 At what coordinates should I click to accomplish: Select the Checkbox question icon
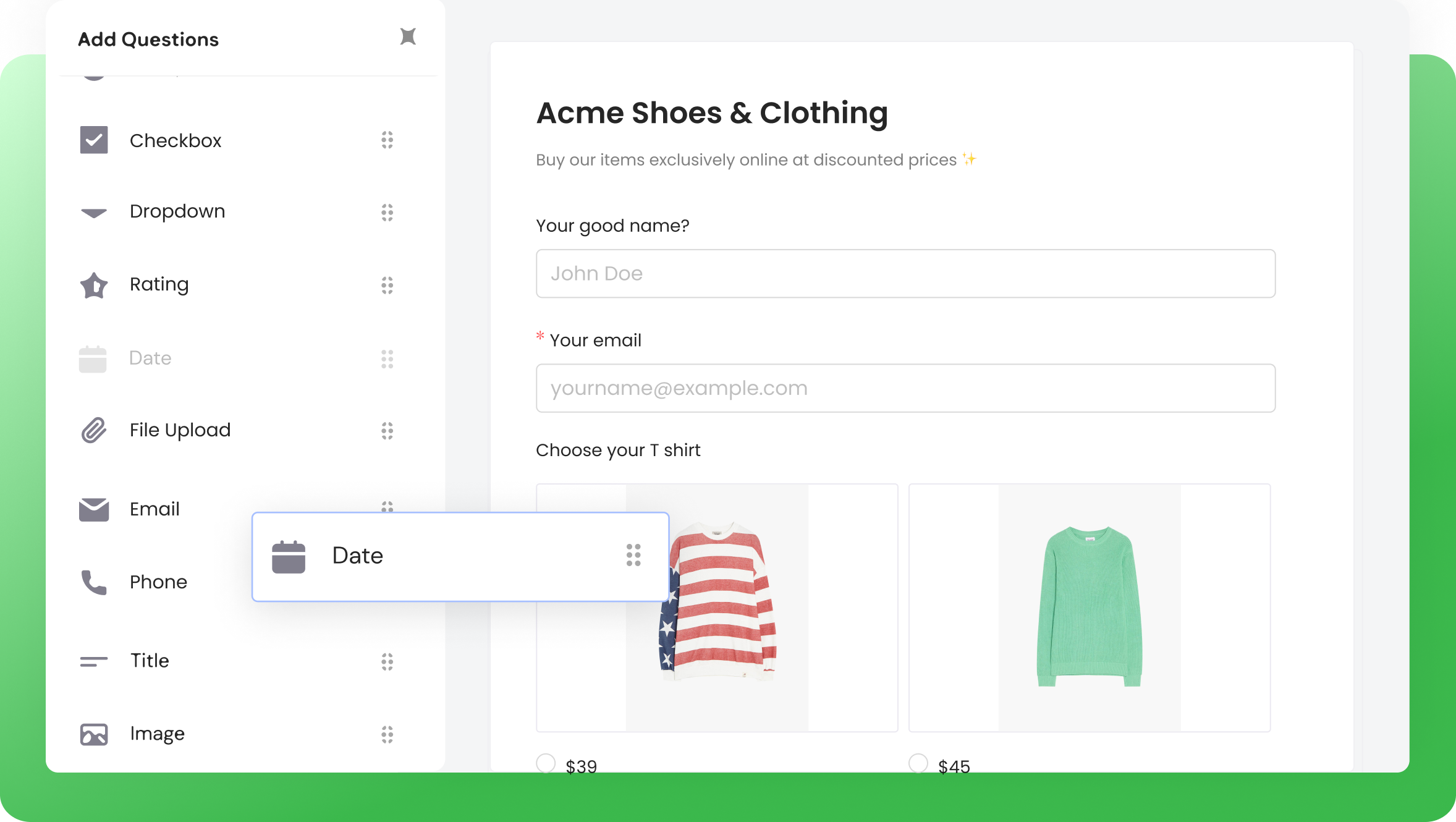pyautogui.click(x=93, y=140)
